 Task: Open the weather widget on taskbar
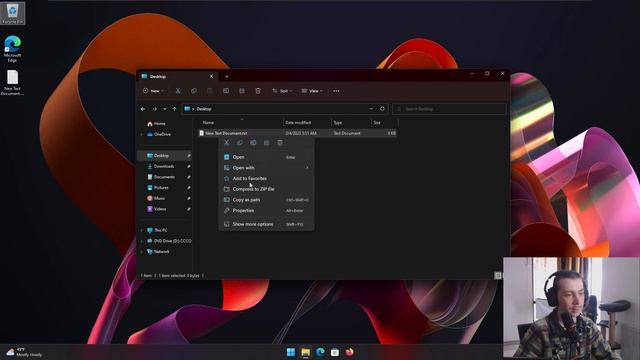24,352
